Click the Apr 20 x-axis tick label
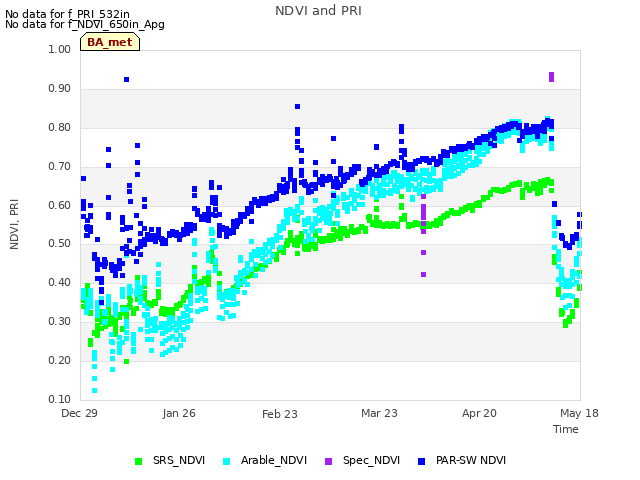640x480 pixels. [x=479, y=413]
